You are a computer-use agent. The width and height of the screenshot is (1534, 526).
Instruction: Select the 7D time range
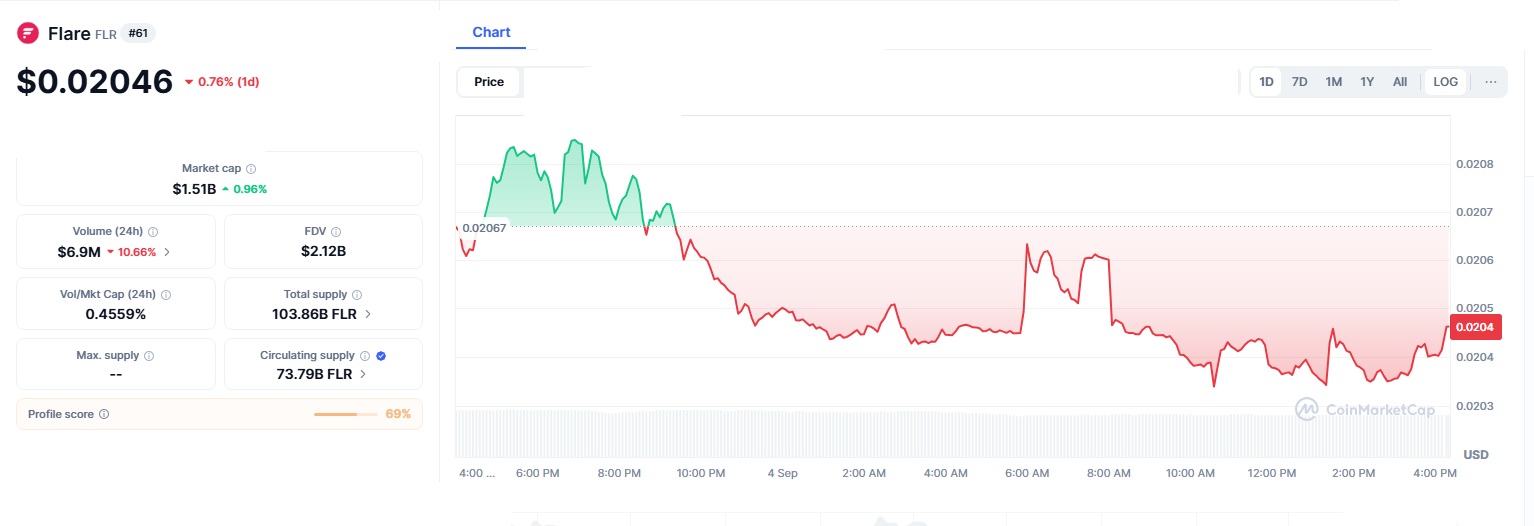[x=1300, y=82]
